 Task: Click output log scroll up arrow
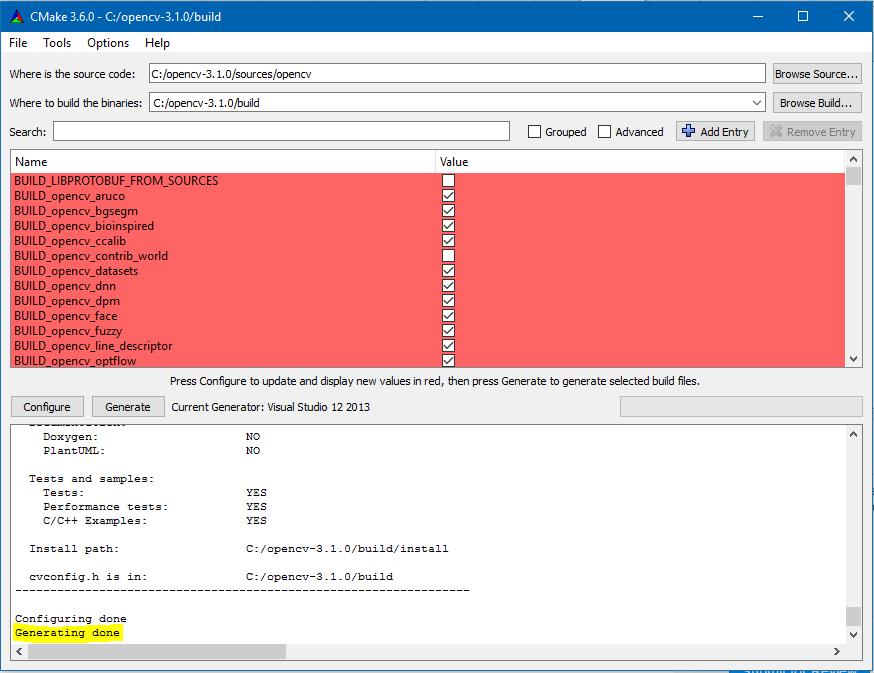click(x=853, y=434)
